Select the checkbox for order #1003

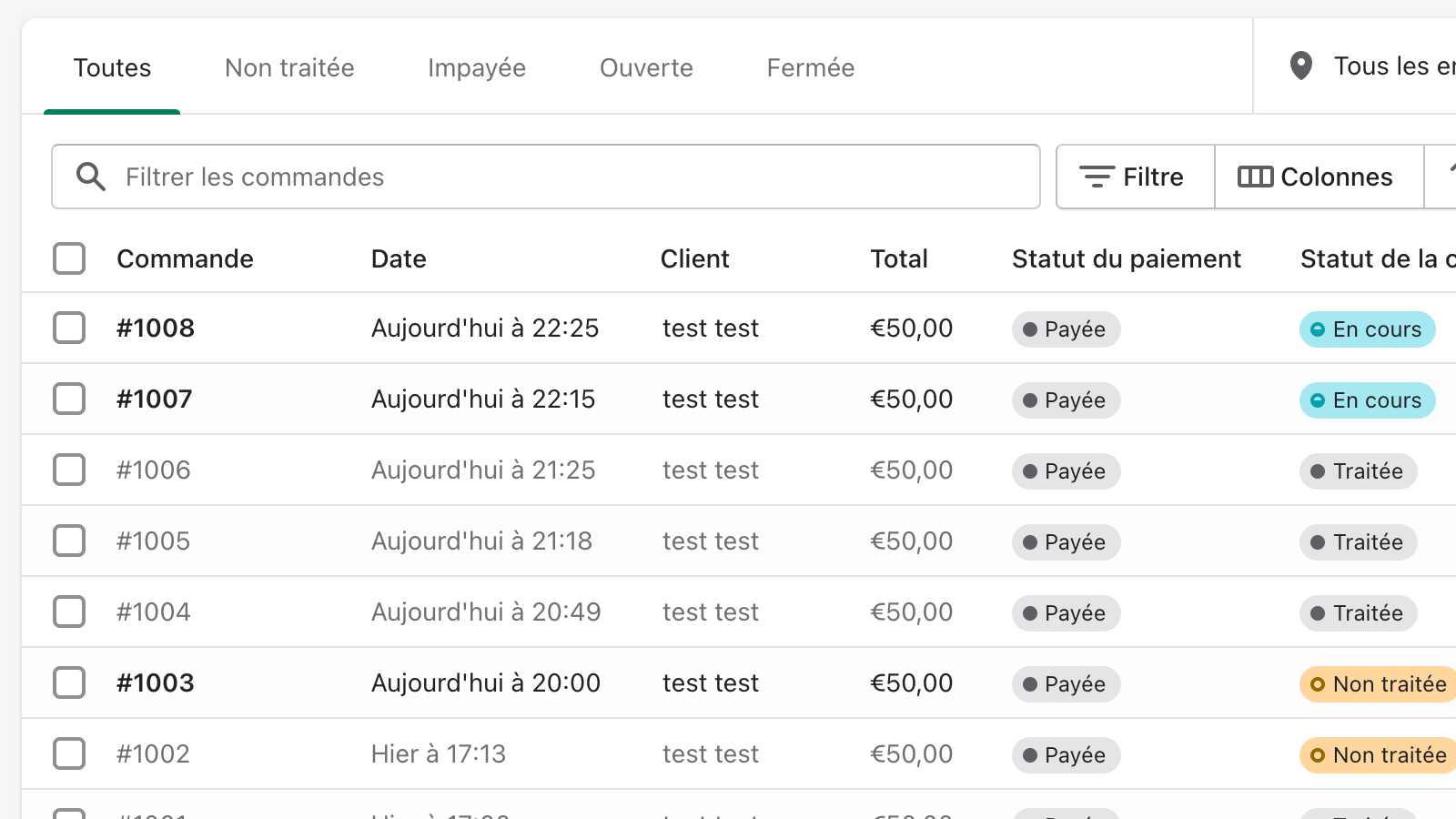69,682
